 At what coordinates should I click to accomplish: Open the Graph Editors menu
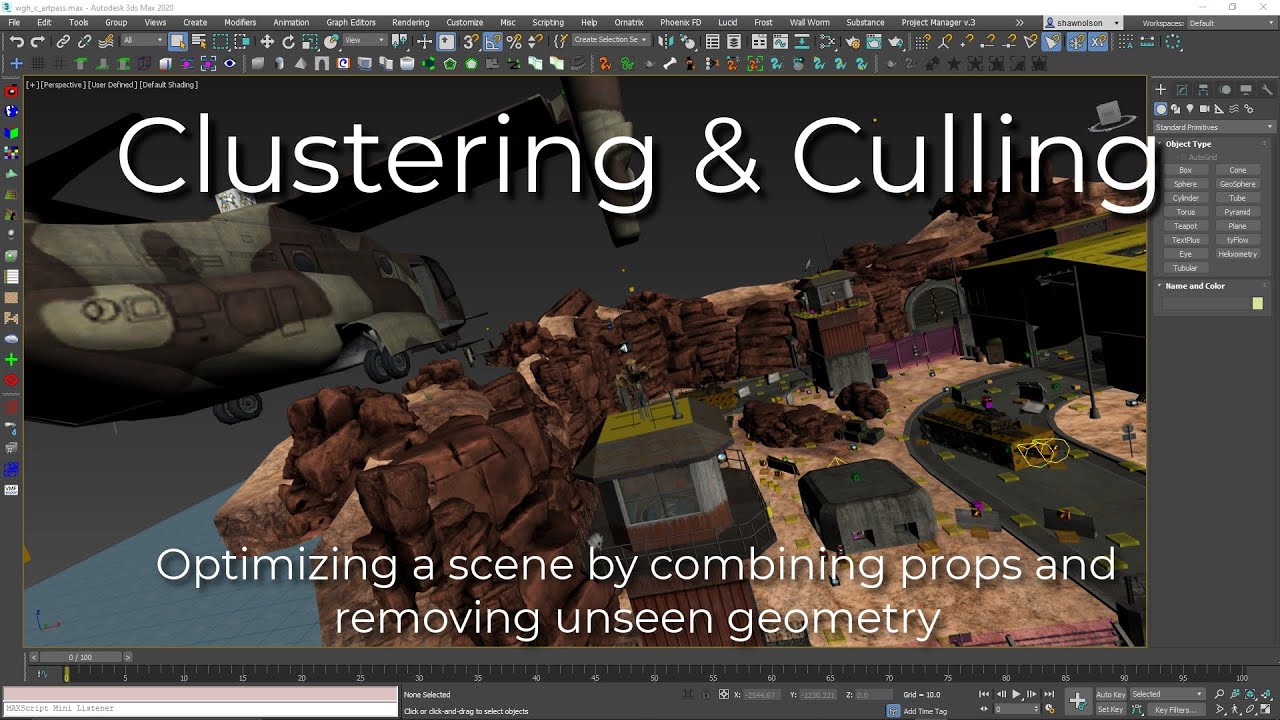tap(351, 22)
